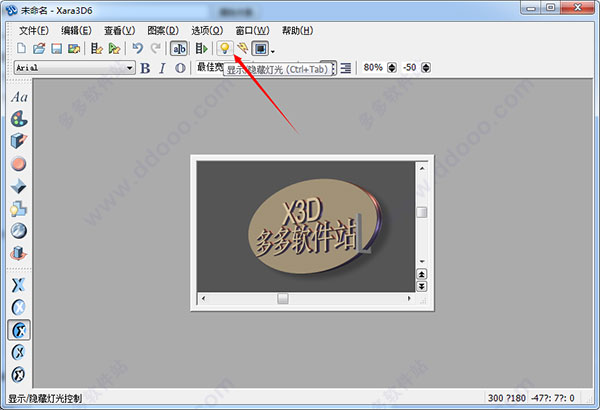This screenshot has width=600, height=410.
Task: Open the globe texture options tool
Action: click(x=19, y=231)
